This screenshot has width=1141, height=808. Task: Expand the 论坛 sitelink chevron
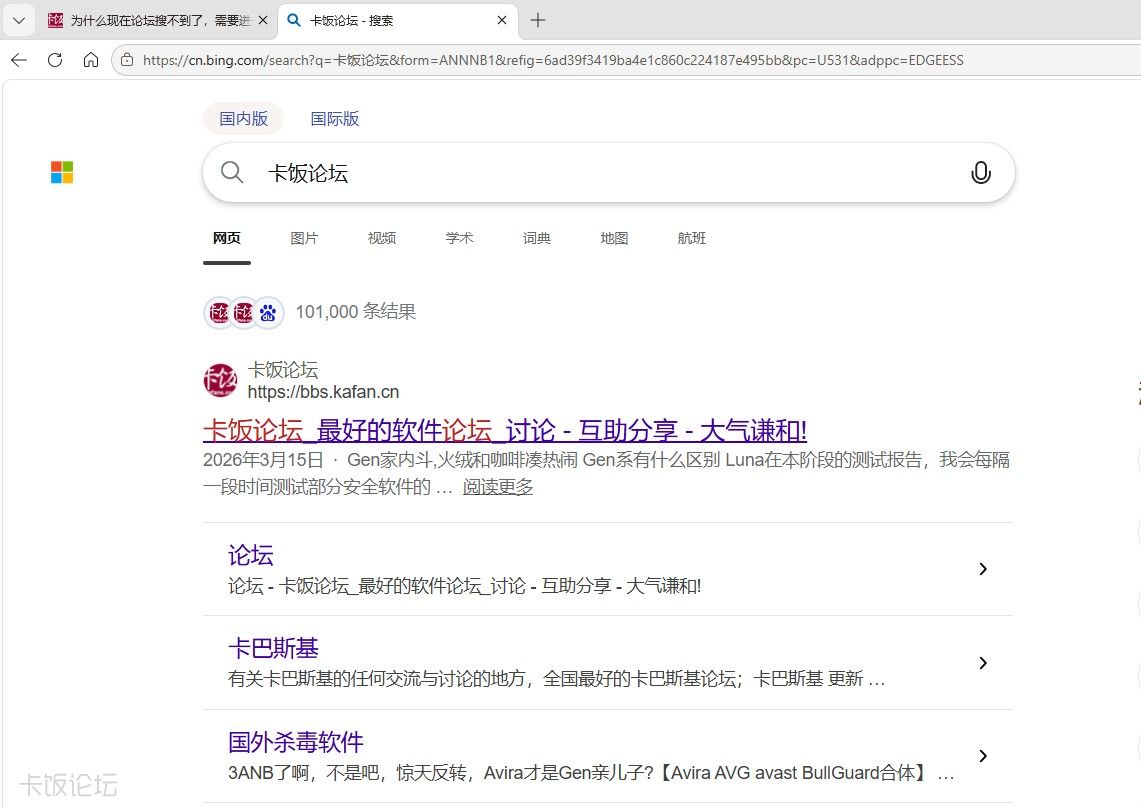coord(983,569)
